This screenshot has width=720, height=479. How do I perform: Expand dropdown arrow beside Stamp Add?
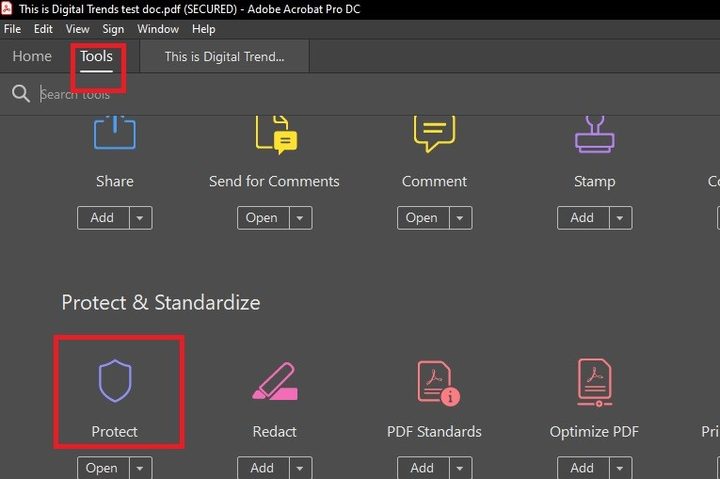(x=620, y=218)
